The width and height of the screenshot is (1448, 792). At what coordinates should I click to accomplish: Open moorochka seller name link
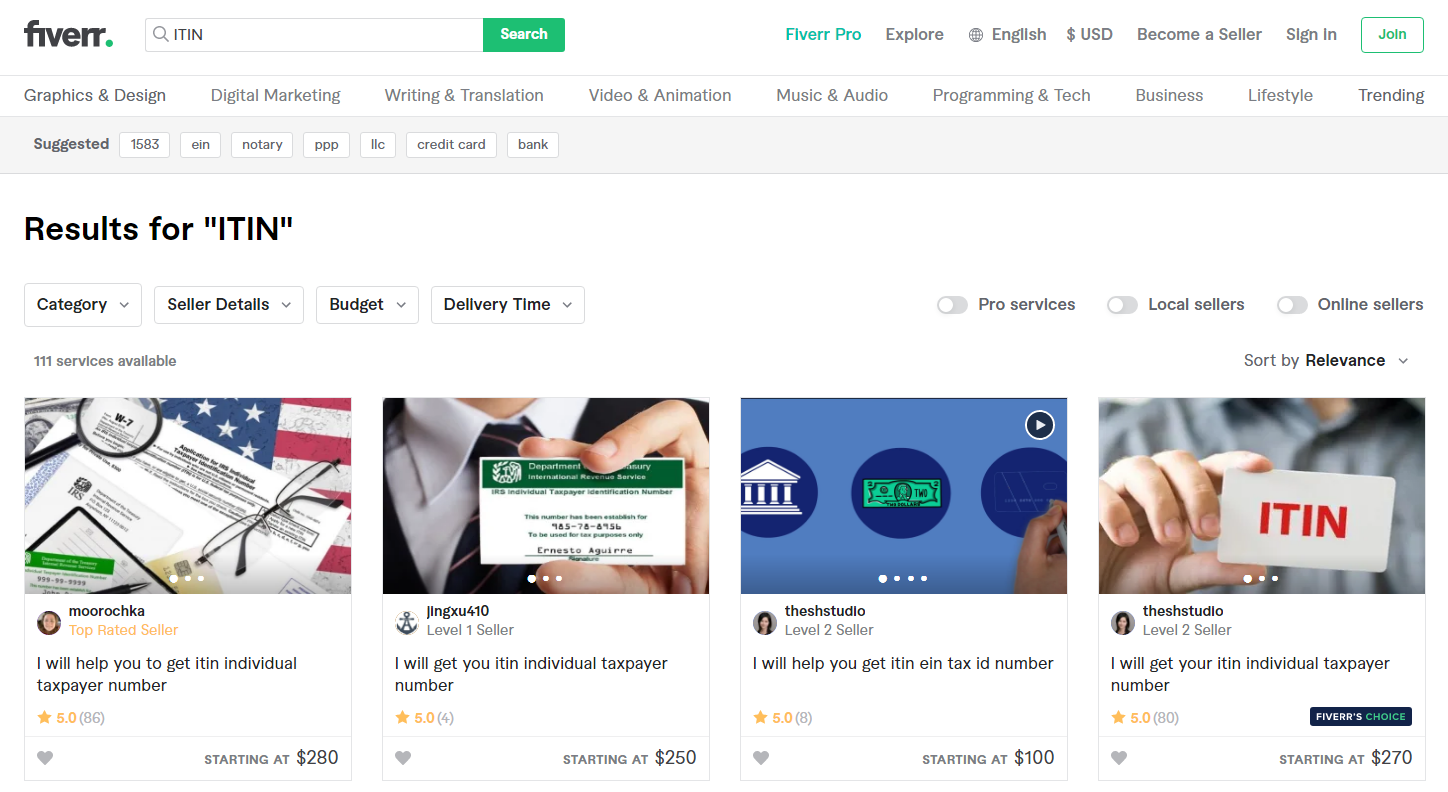pos(107,611)
